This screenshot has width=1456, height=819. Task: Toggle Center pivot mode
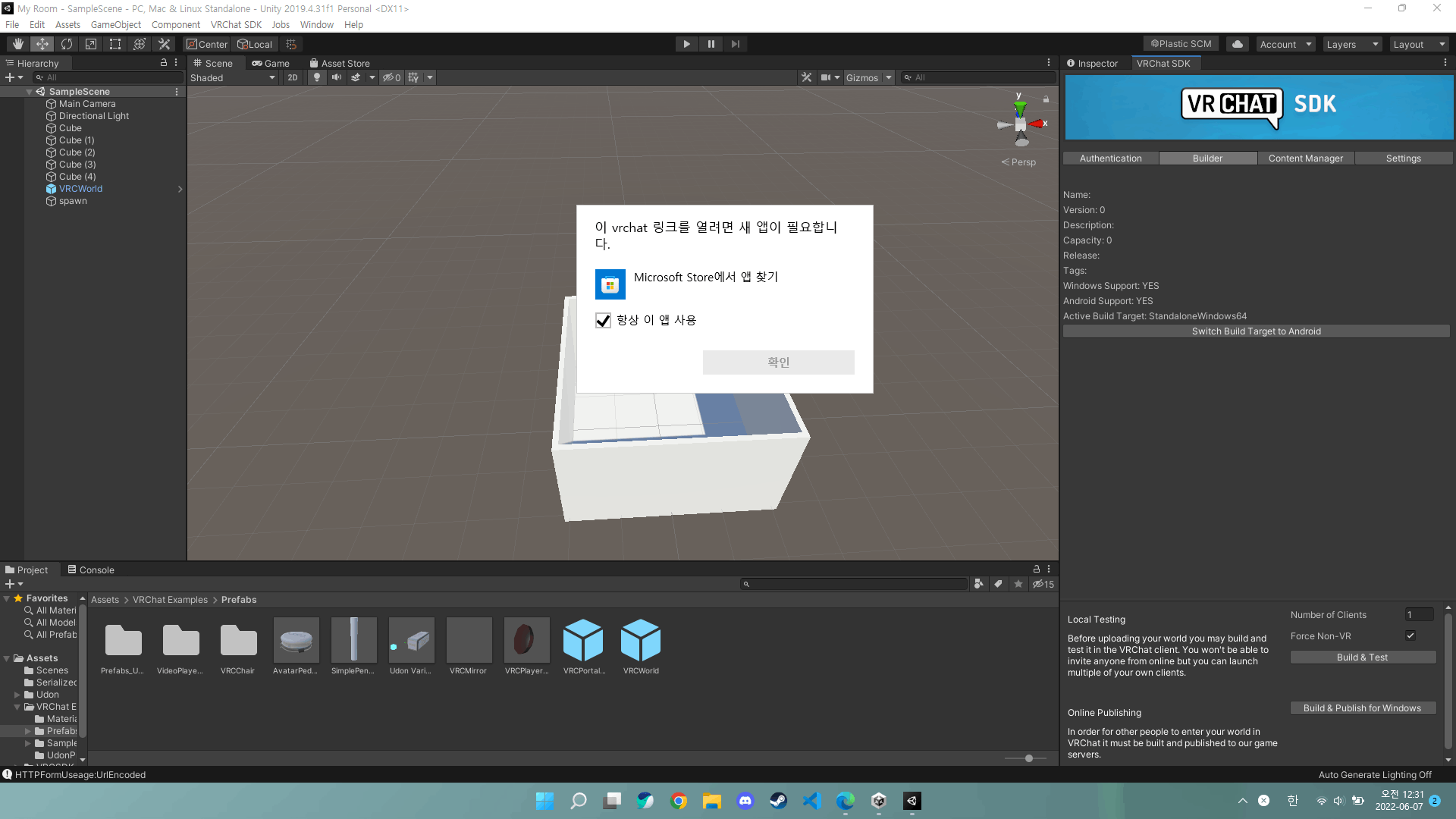click(x=207, y=44)
